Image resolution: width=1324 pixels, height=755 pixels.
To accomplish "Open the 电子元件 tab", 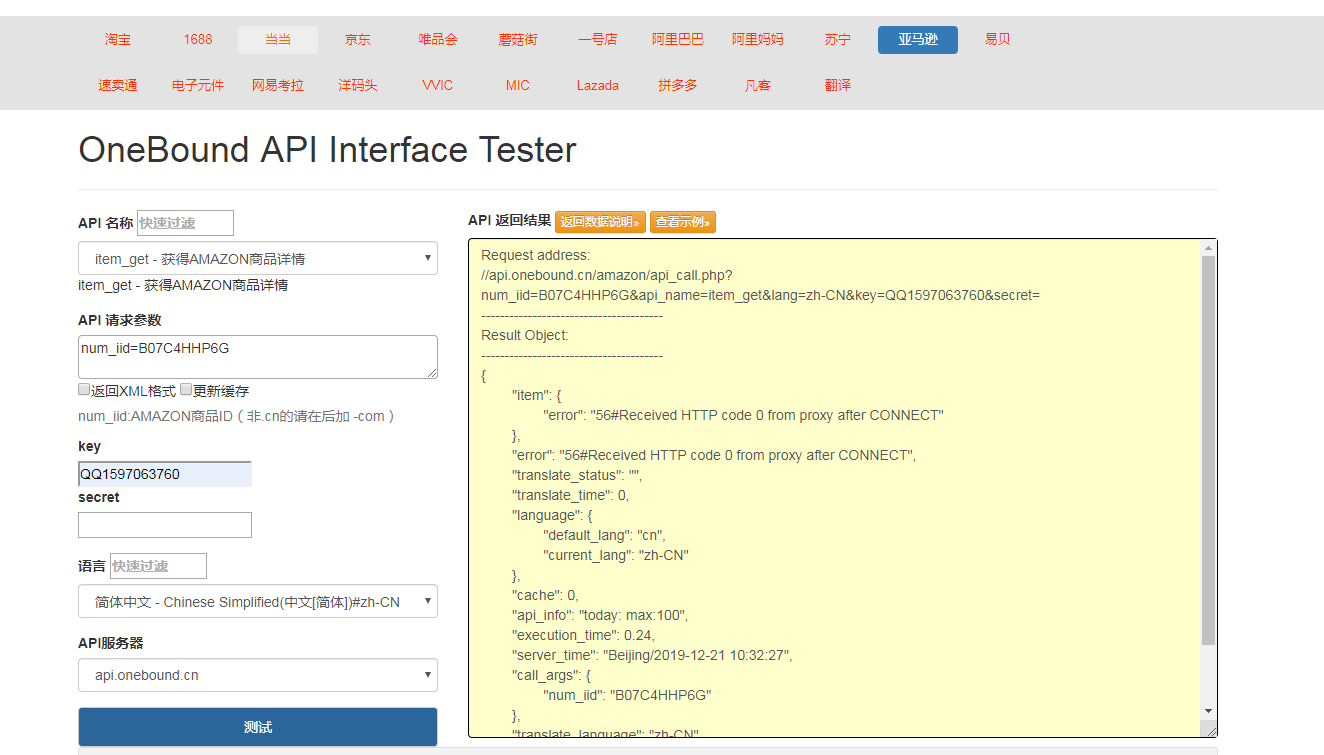I will [x=198, y=86].
